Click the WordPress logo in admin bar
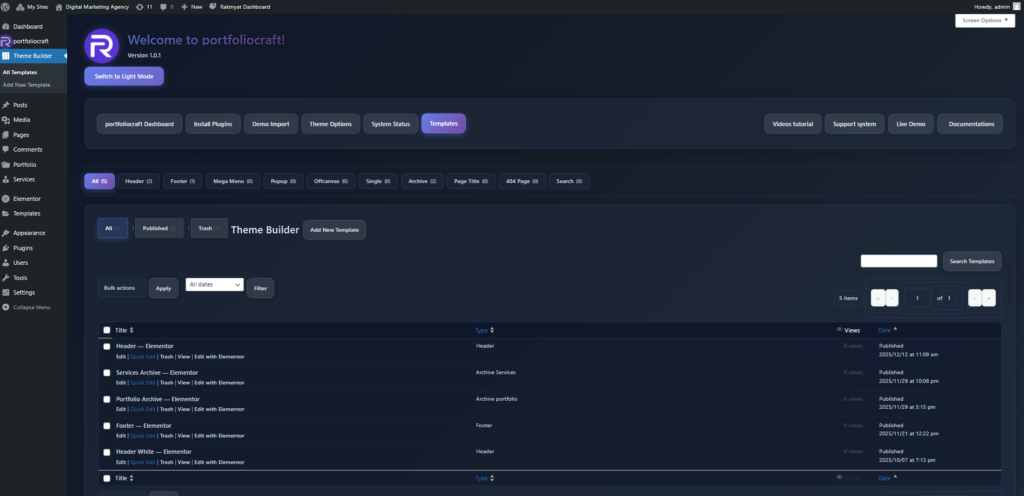Image resolution: width=1024 pixels, height=496 pixels. pos(6,6)
